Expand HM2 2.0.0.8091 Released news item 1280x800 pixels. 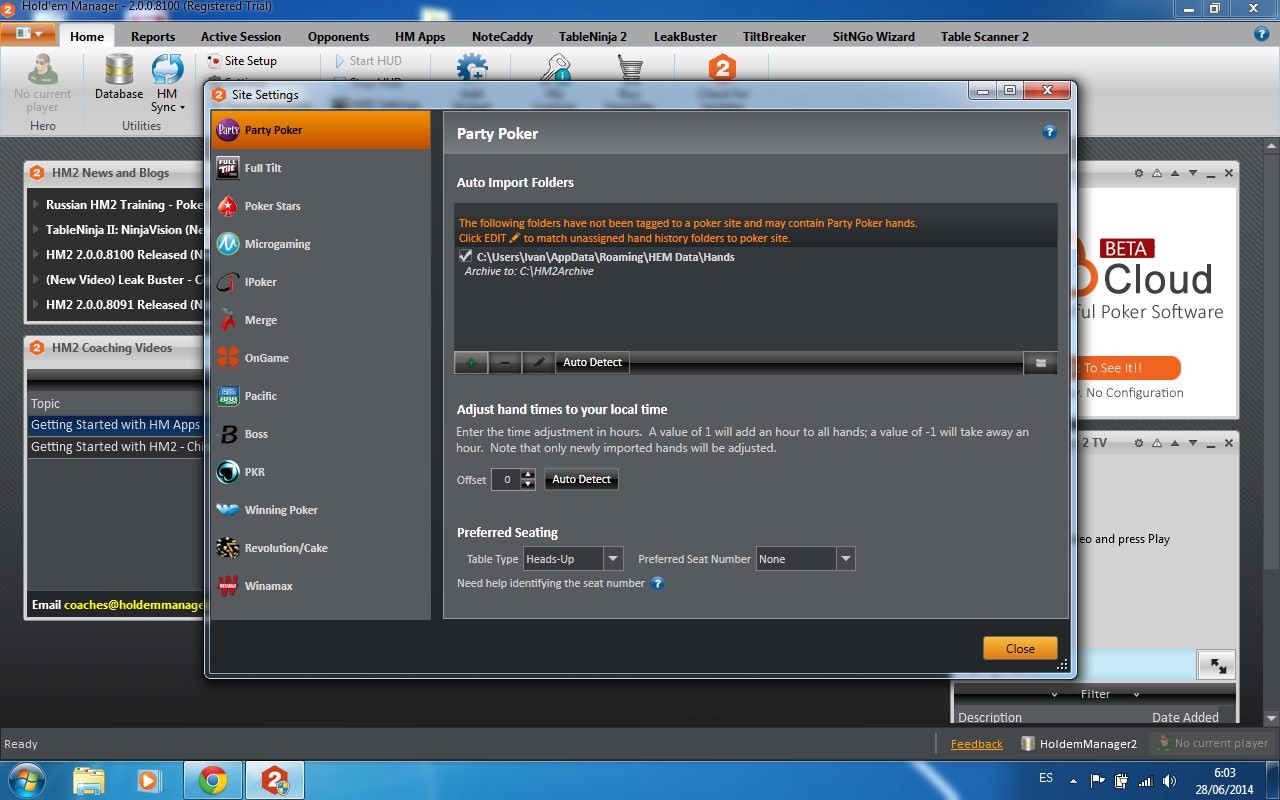(37, 304)
